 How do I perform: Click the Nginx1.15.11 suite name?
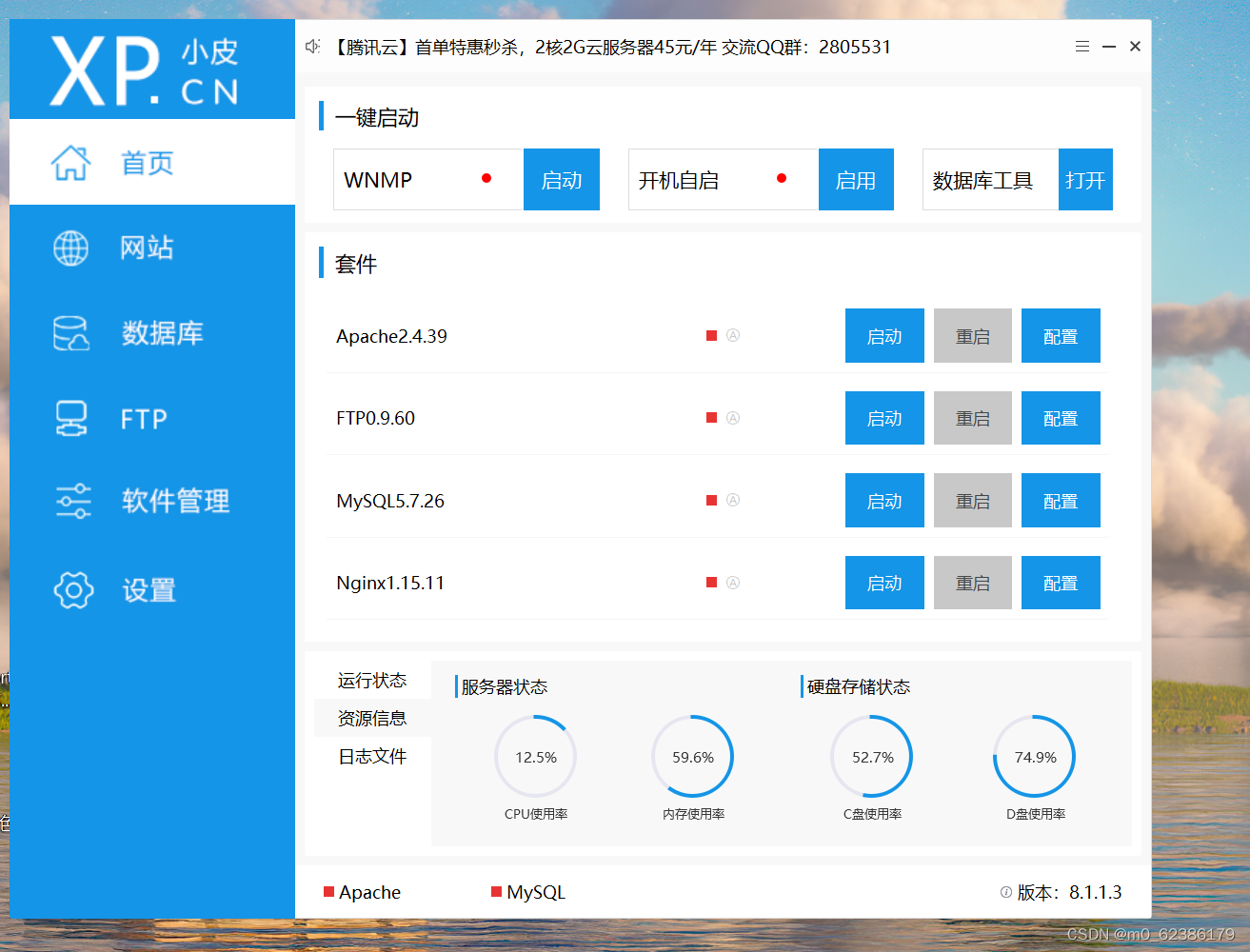[390, 583]
